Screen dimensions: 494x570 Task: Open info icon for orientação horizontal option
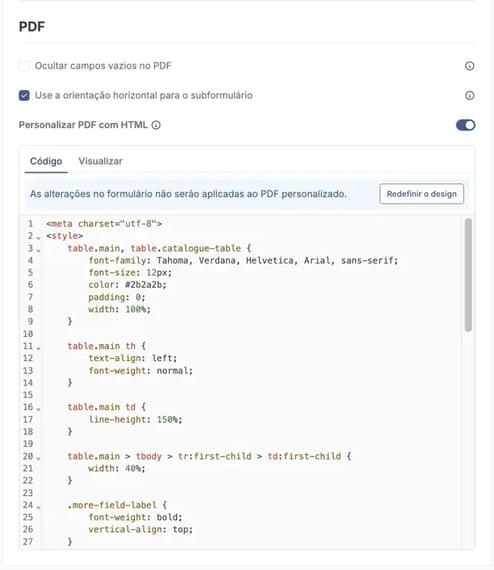click(469, 95)
